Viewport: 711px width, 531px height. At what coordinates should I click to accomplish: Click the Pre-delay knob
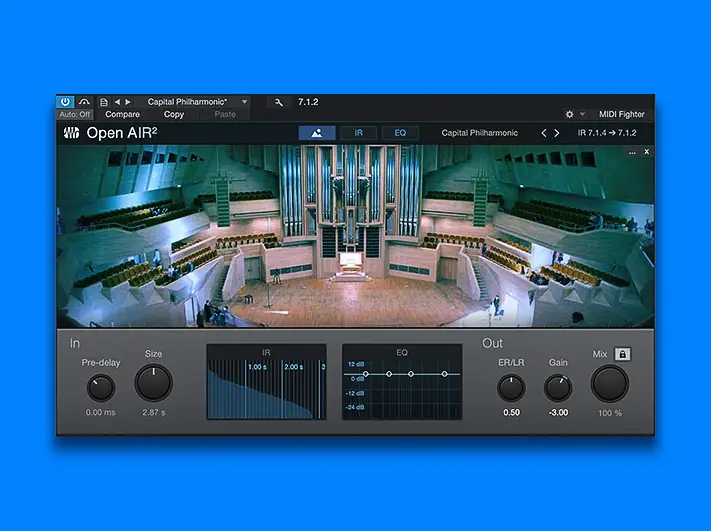[x=101, y=388]
